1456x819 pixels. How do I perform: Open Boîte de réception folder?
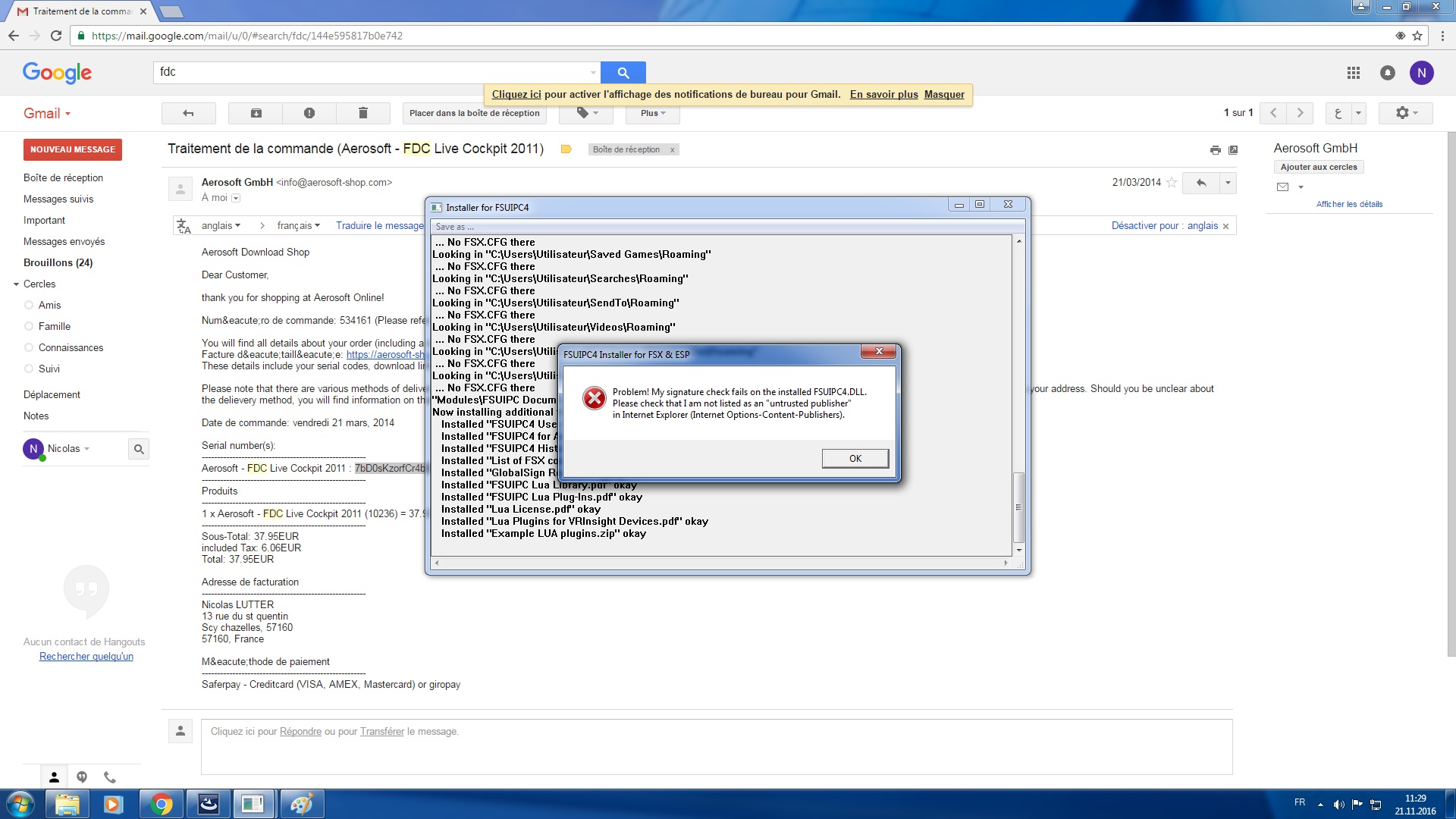(x=63, y=177)
